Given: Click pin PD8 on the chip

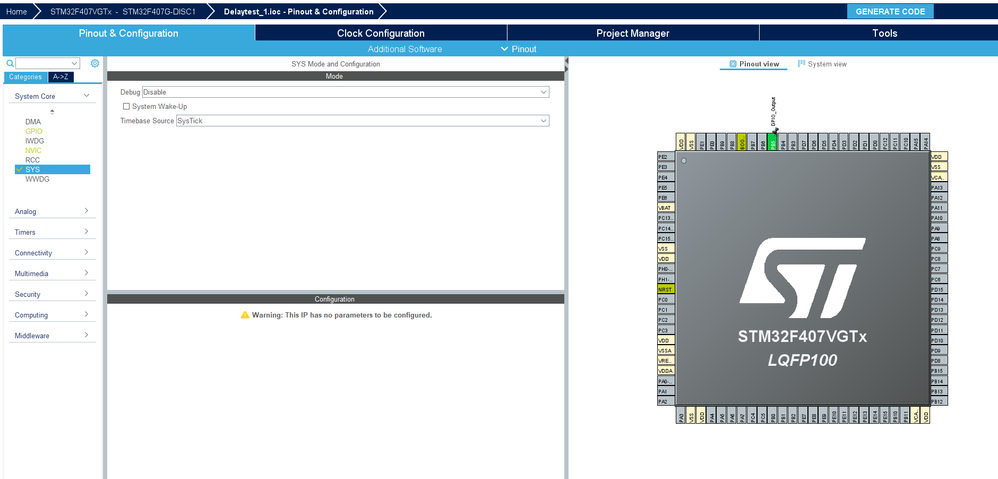Looking at the screenshot, I should (x=939, y=361).
